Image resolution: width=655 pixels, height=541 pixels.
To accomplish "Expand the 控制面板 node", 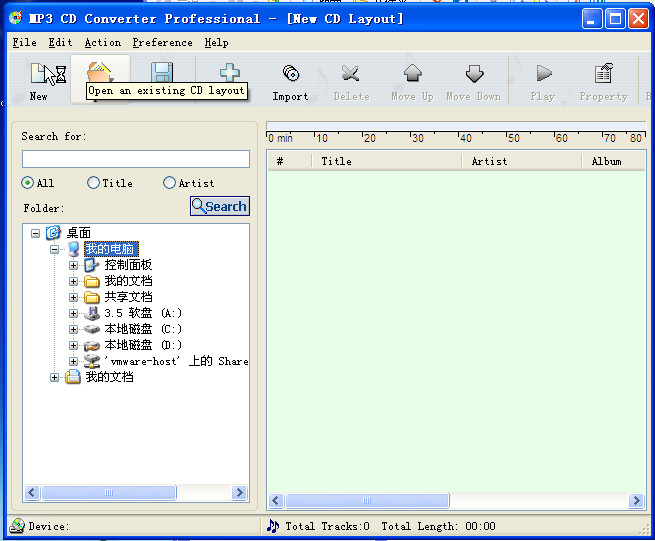I will click(x=73, y=265).
